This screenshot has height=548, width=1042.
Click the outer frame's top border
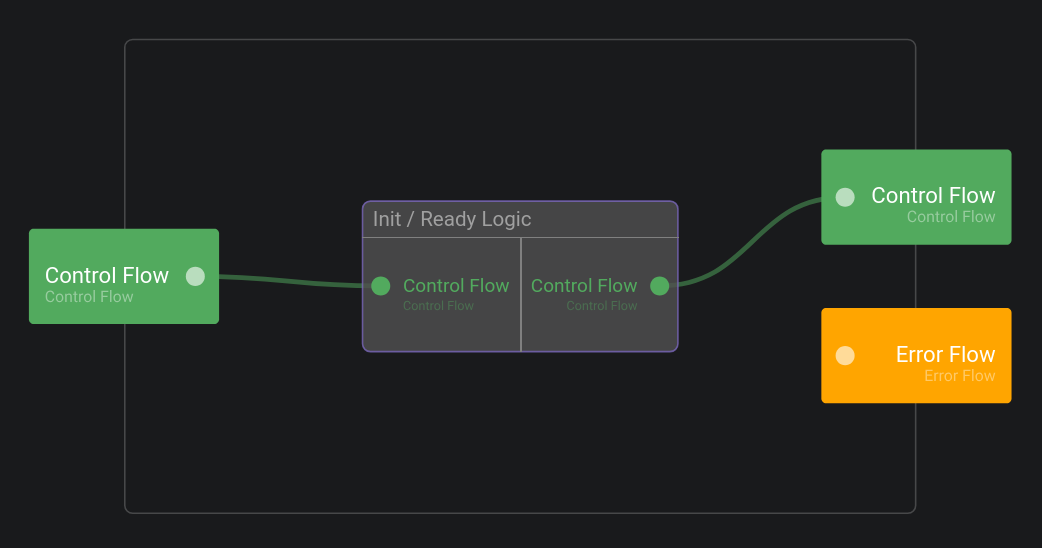coord(520,40)
